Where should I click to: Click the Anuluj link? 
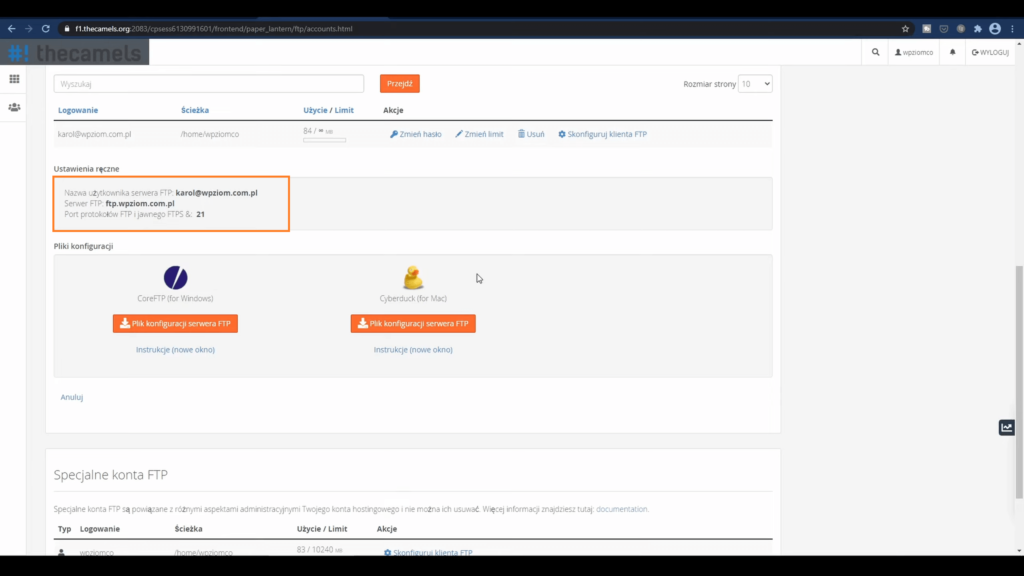71,397
